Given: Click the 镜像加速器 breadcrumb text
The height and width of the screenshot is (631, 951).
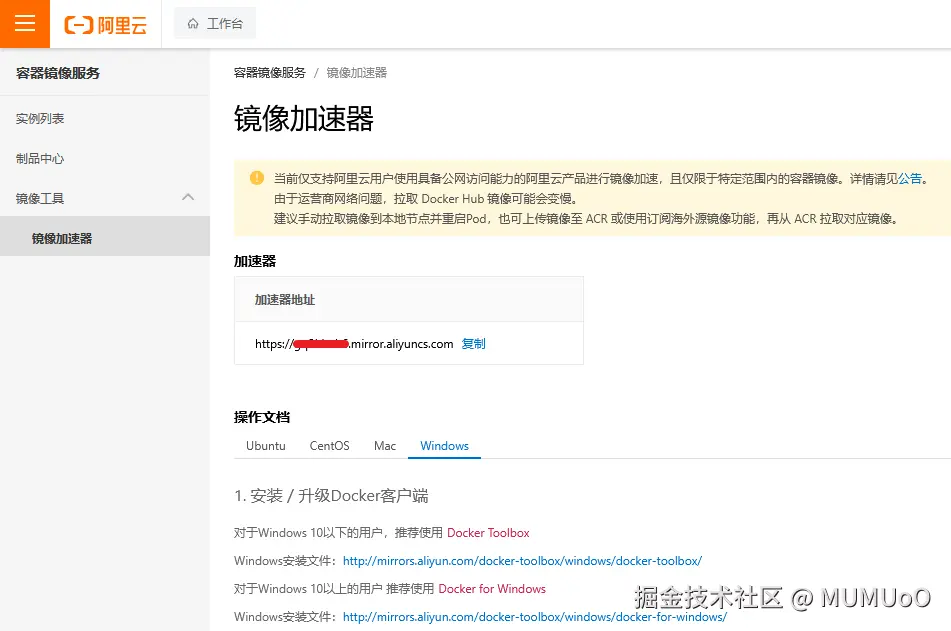Looking at the screenshot, I should click(x=357, y=73).
